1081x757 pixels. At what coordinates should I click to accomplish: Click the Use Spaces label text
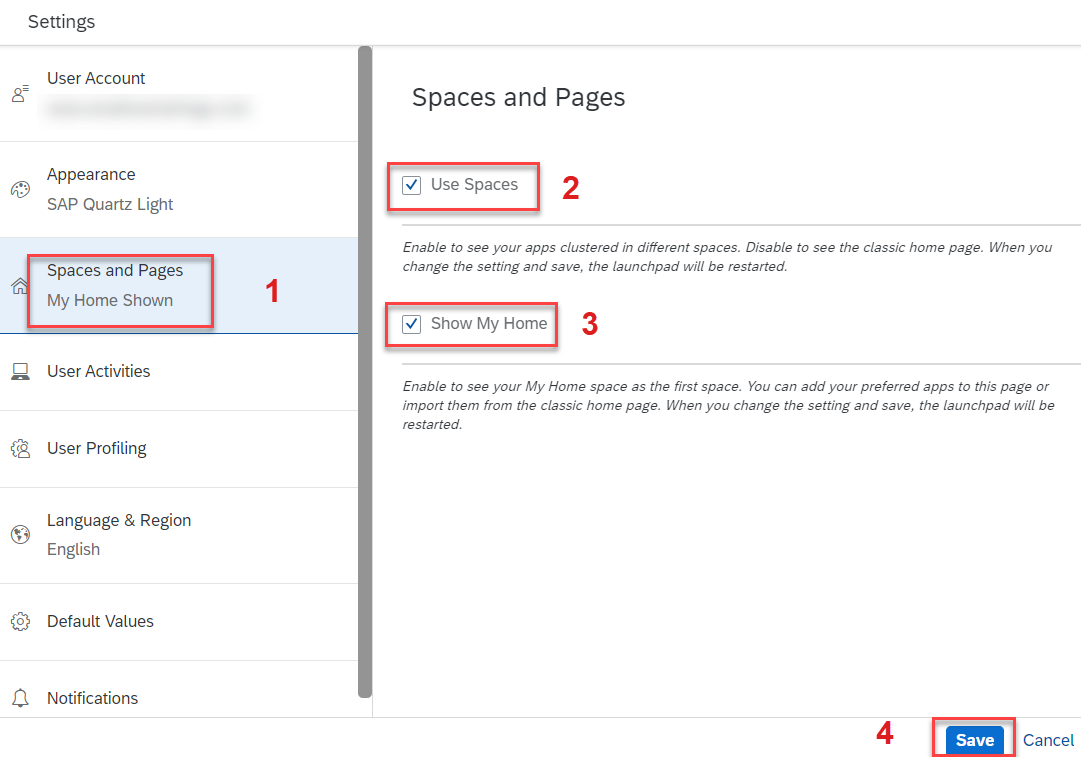pos(474,185)
